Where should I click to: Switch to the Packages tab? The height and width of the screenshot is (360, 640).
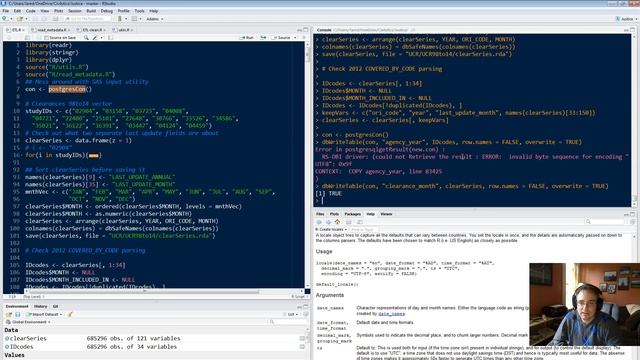[x=353, y=214]
